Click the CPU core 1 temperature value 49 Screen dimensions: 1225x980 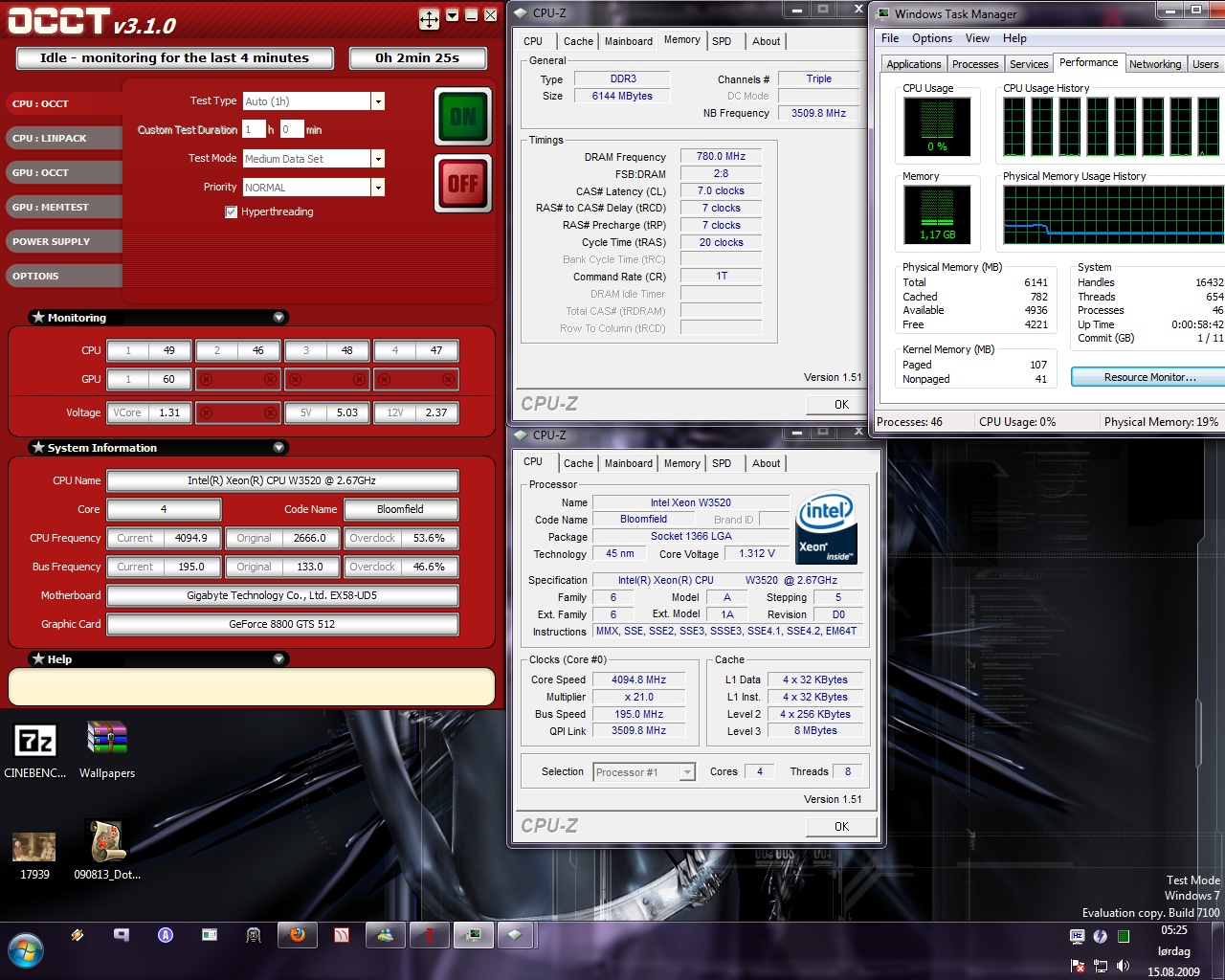tap(168, 350)
